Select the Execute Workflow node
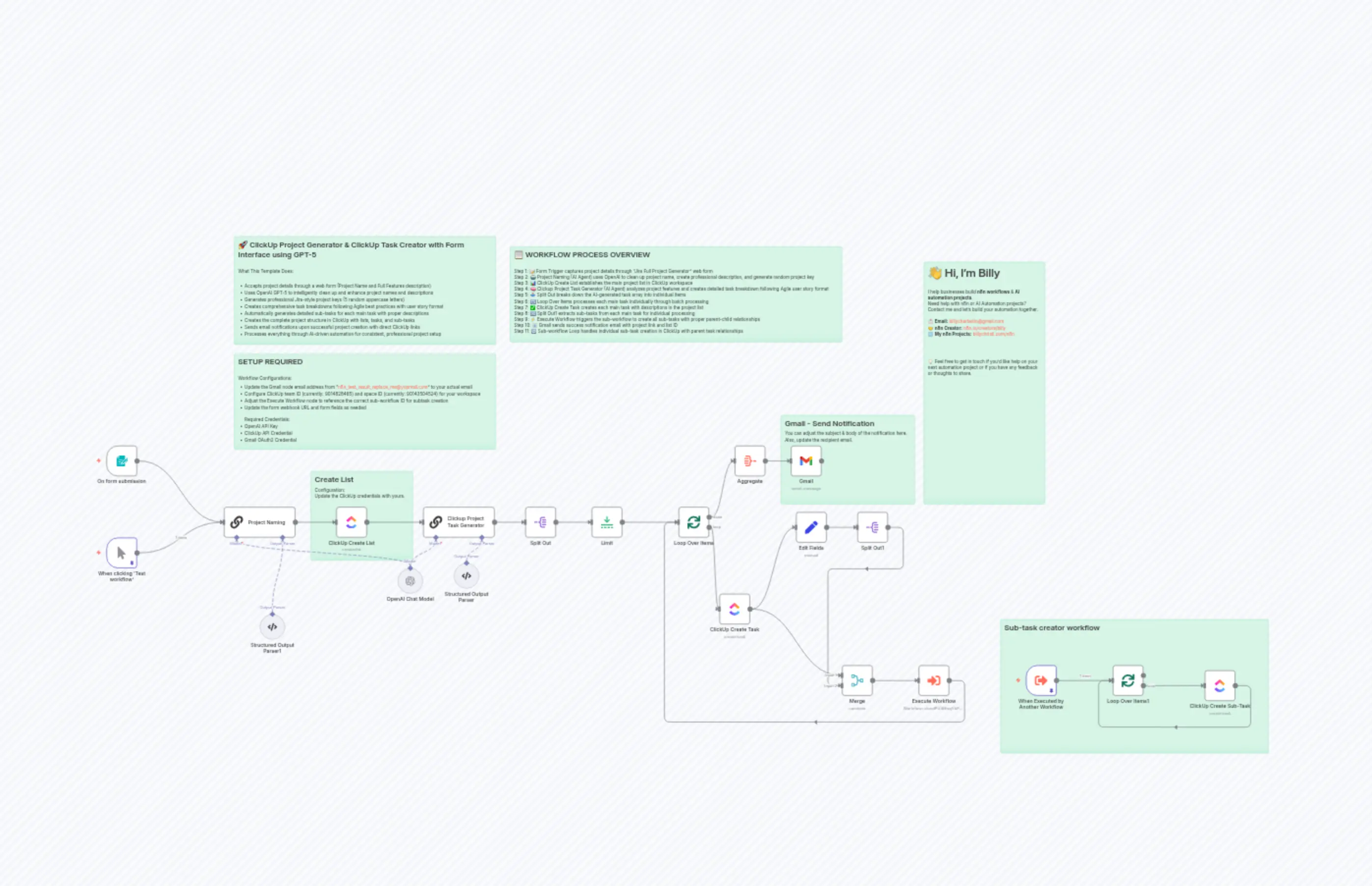The width and height of the screenshot is (1372, 886). [933, 681]
